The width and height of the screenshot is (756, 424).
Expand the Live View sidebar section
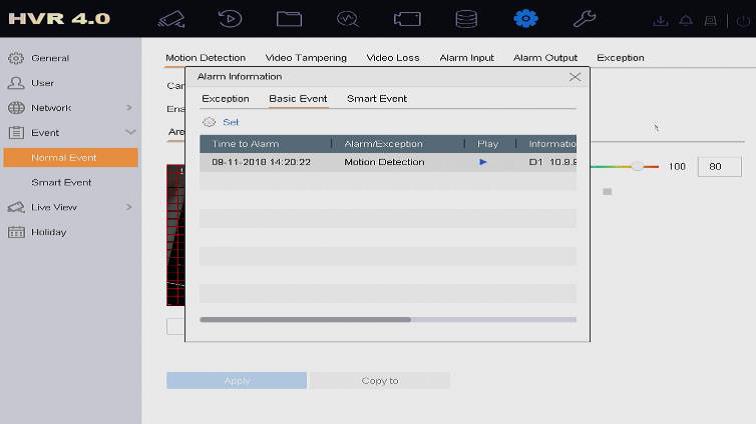point(129,207)
